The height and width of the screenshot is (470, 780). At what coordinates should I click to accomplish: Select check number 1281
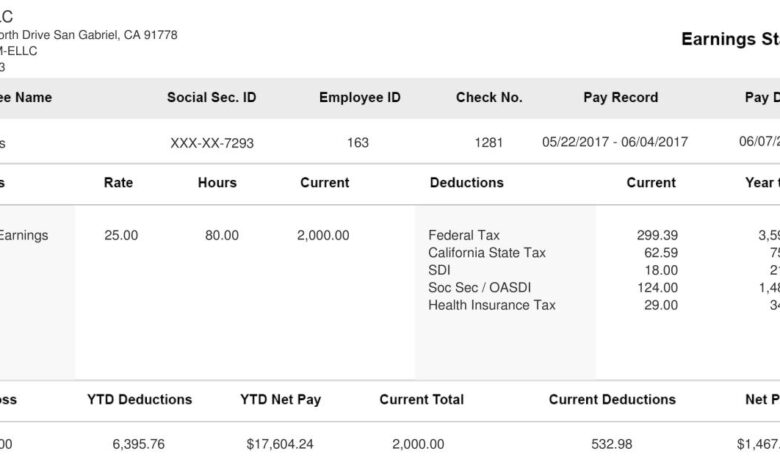tap(489, 143)
